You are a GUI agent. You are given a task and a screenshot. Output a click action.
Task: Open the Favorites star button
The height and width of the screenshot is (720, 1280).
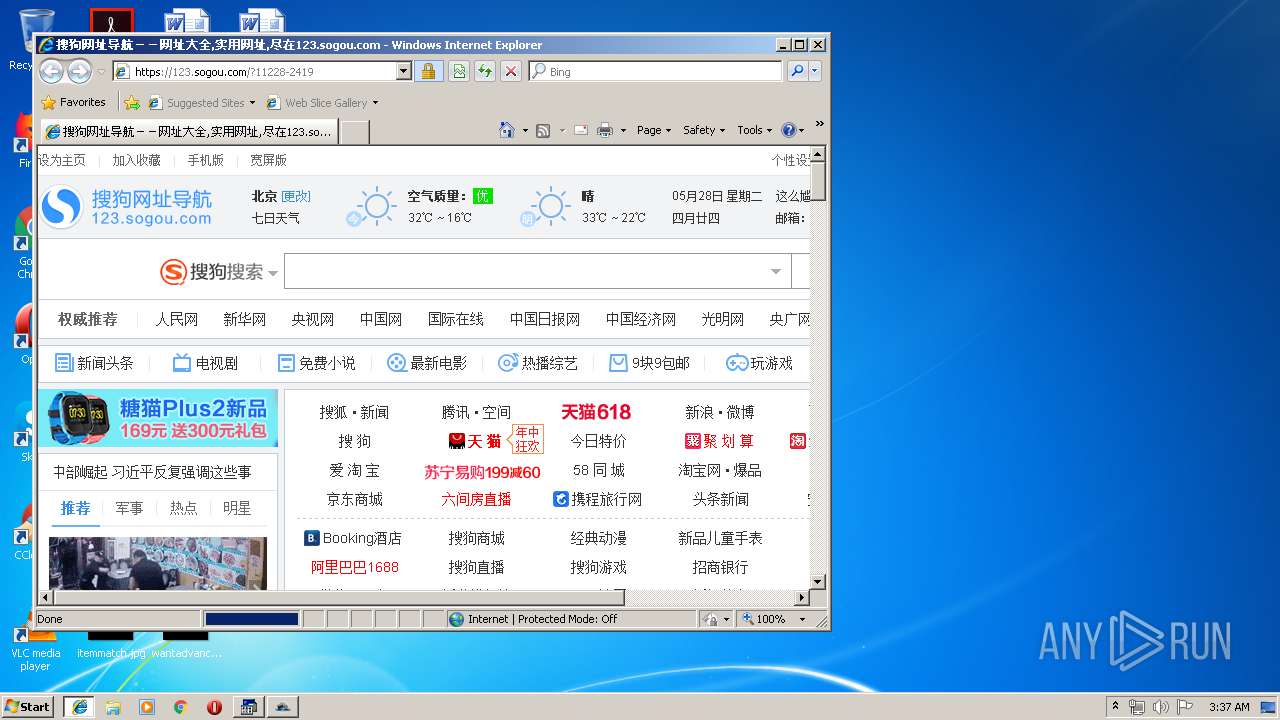tap(74, 102)
